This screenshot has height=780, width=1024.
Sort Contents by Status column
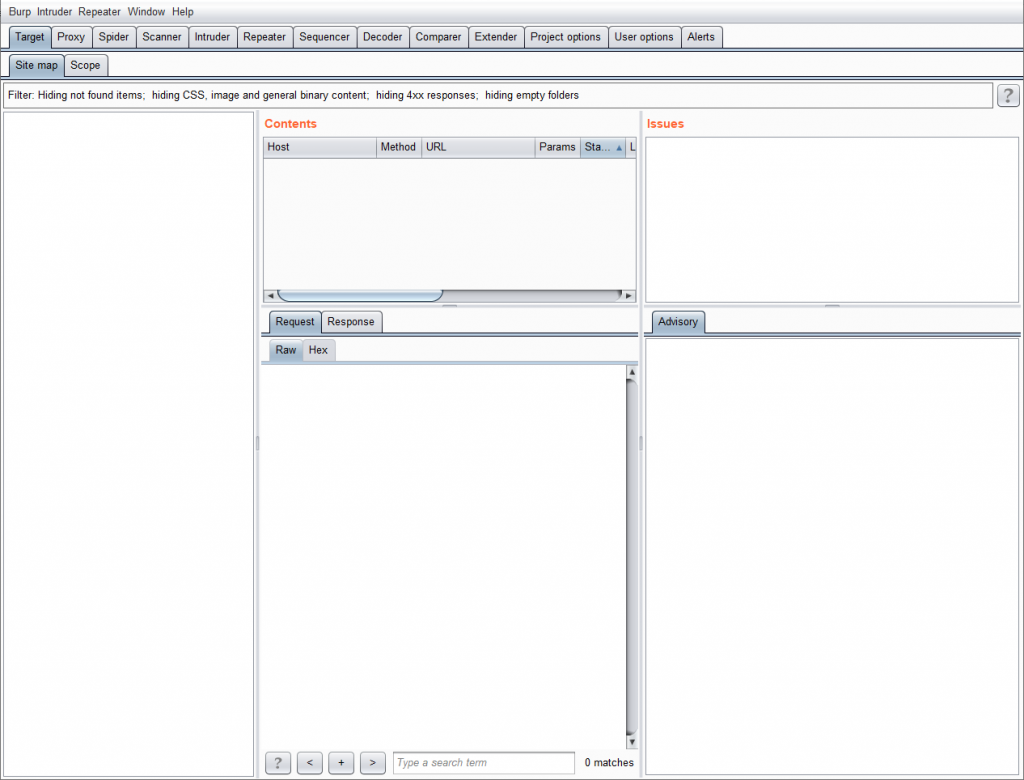tap(603, 147)
